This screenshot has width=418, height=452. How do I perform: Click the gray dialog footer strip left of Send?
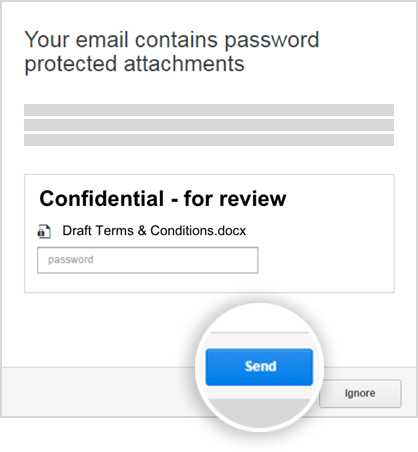[98, 392]
